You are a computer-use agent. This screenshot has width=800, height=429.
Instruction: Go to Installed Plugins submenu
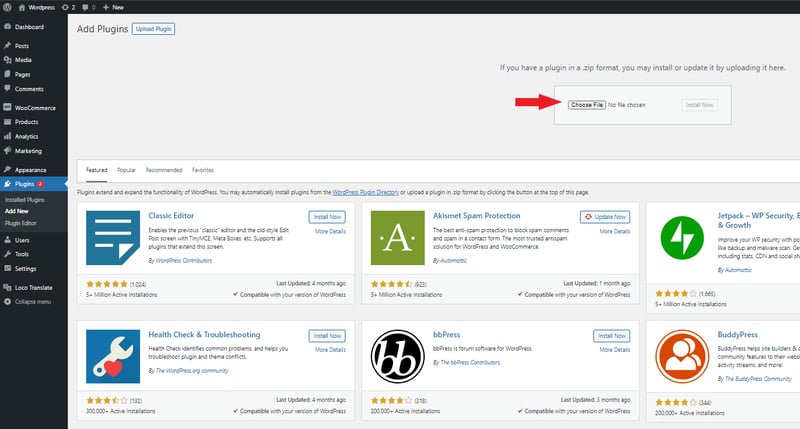24,199
